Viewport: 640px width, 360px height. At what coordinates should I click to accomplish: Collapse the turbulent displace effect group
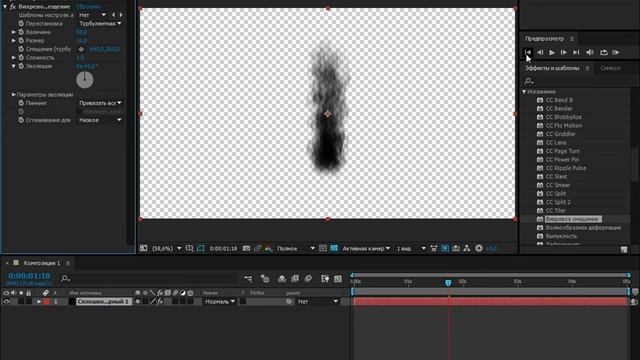click(x=5, y=7)
